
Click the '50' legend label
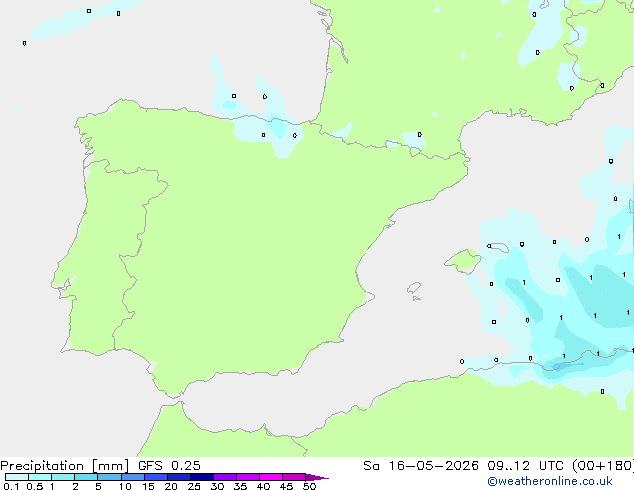[309, 486]
